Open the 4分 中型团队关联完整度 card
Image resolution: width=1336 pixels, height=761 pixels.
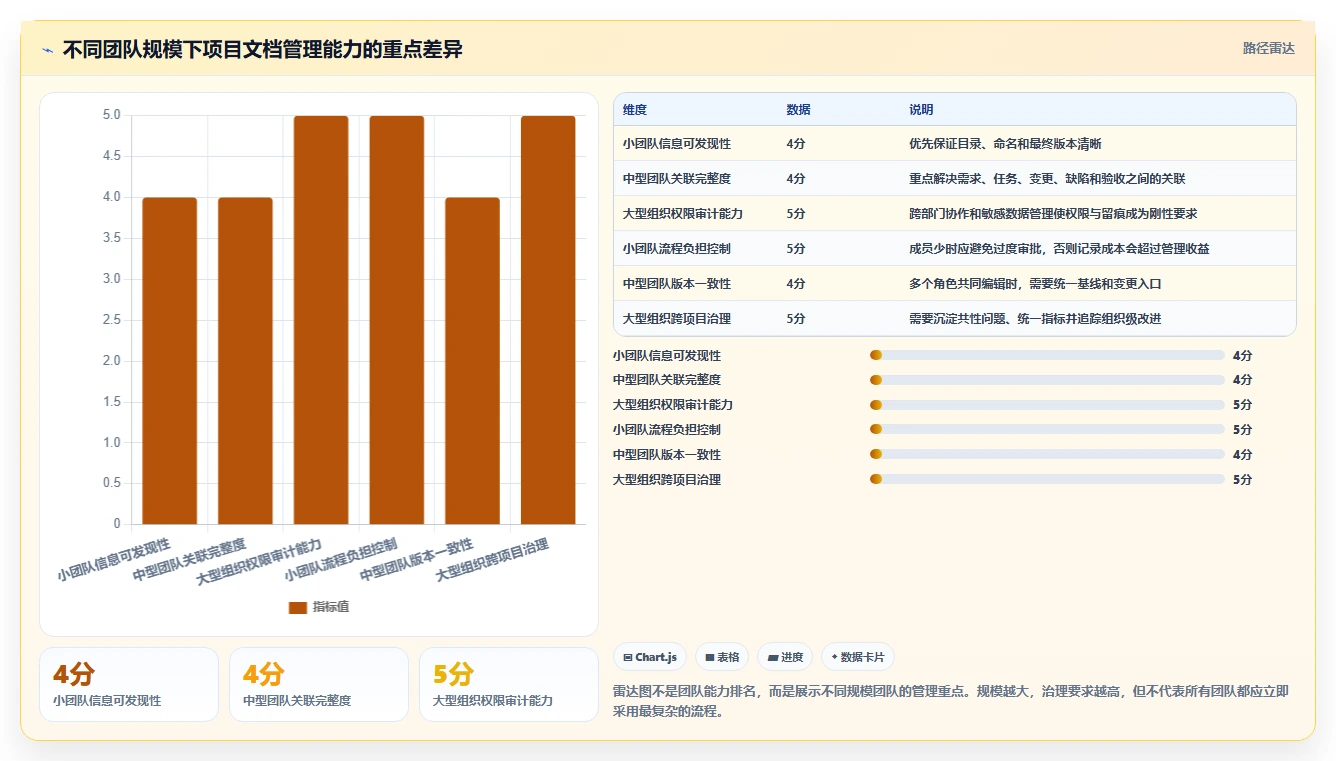point(319,684)
